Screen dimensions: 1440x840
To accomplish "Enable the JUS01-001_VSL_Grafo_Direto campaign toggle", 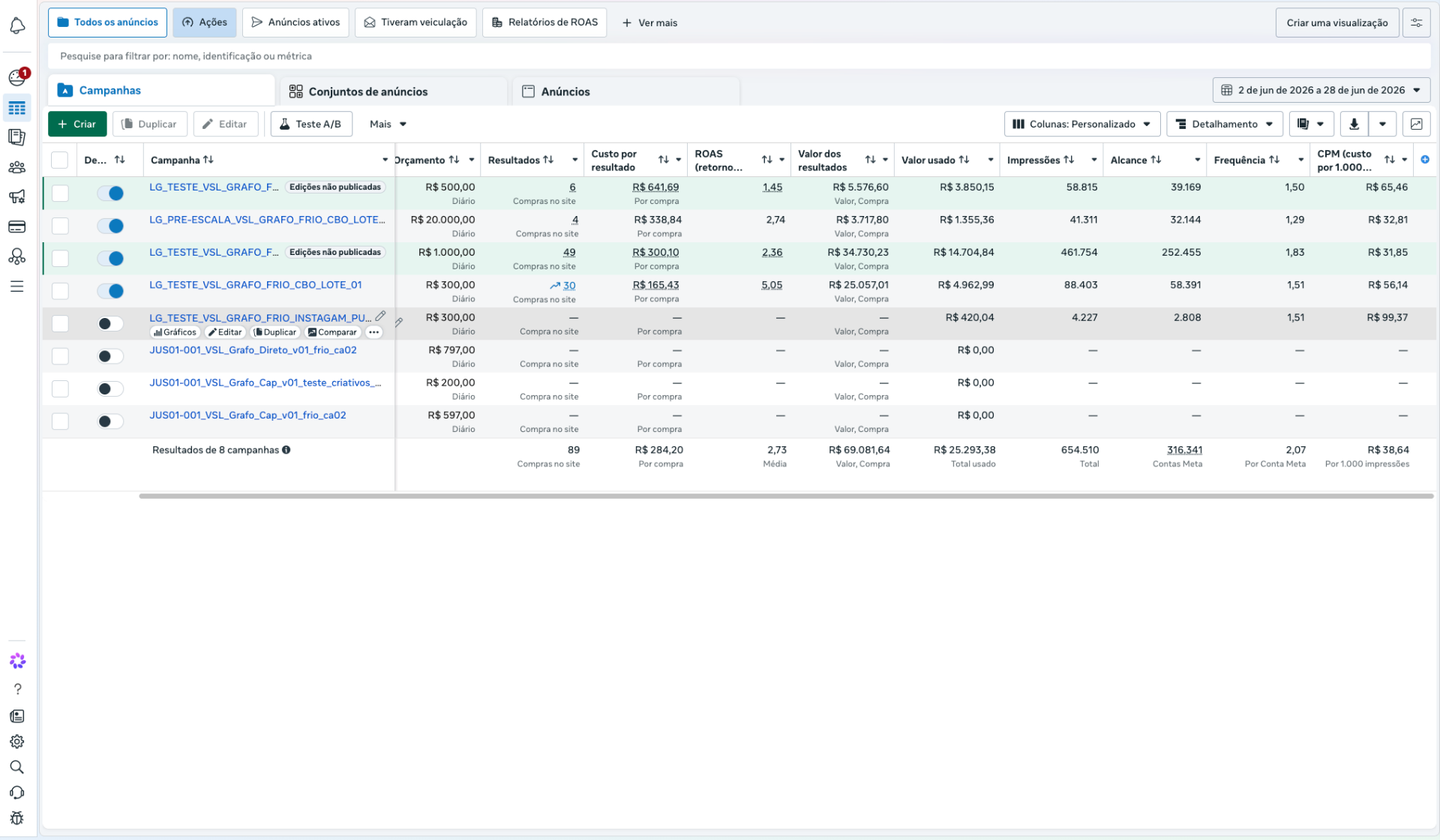I will coord(110,356).
